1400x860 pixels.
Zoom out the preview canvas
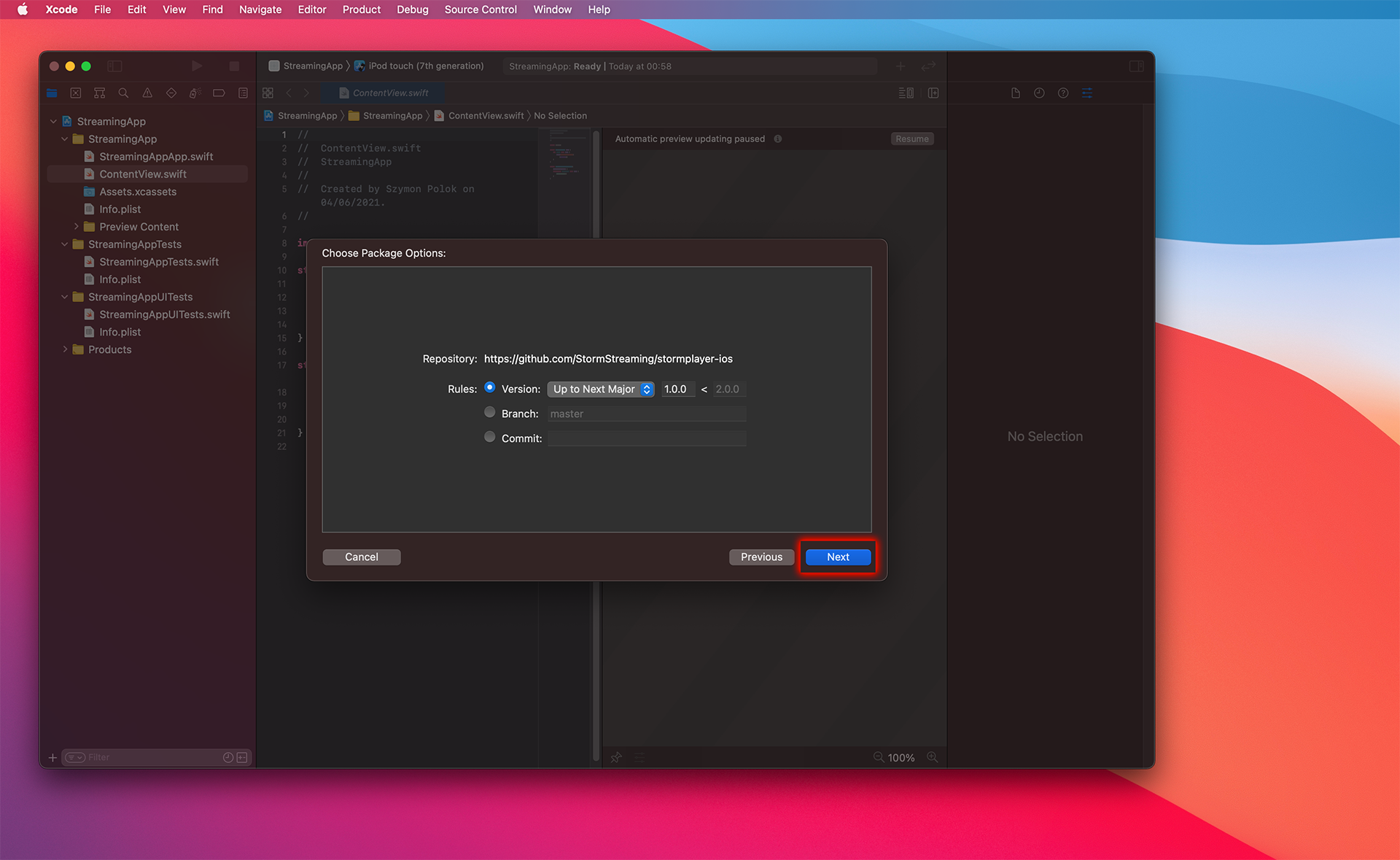coord(879,757)
